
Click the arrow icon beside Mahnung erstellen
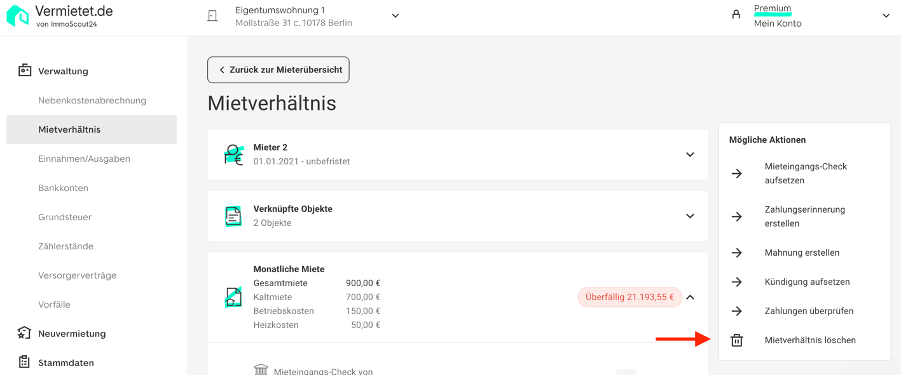pyautogui.click(x=736, y=253)
